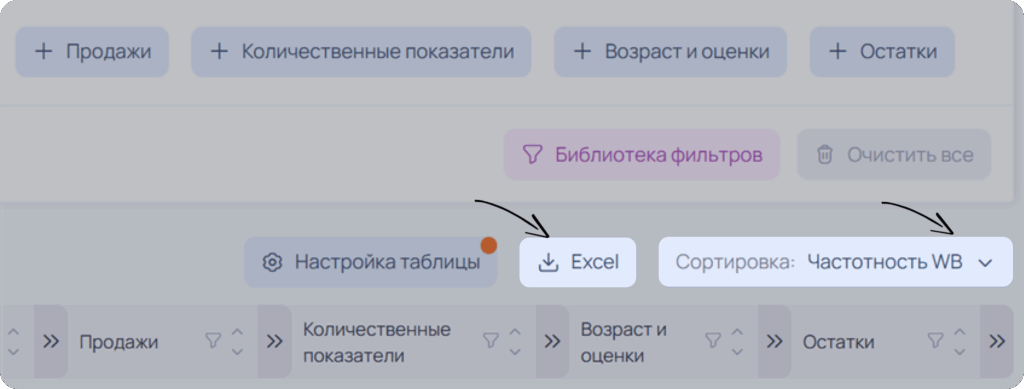Open the filter funnel in Количественные показатели column
This screenshot has height=389, width=1024.
pyautogui.click(x=490, y=341)
